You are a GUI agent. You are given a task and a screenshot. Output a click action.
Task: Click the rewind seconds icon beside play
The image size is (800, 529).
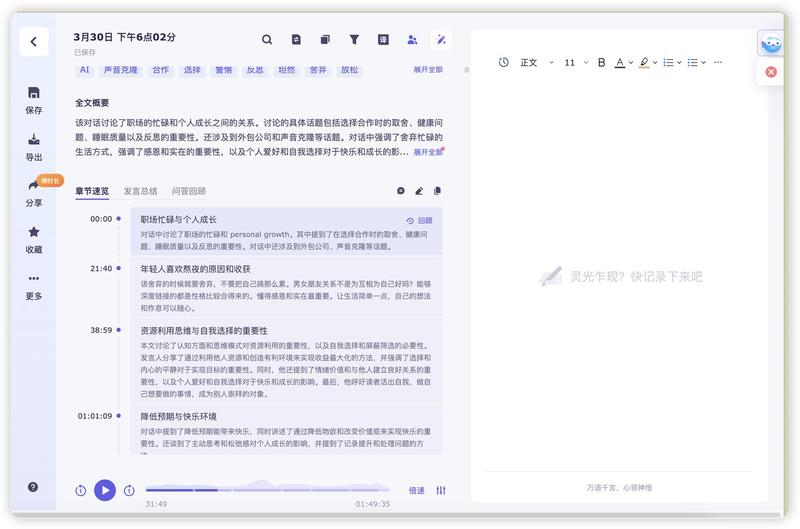pos(81,491)
